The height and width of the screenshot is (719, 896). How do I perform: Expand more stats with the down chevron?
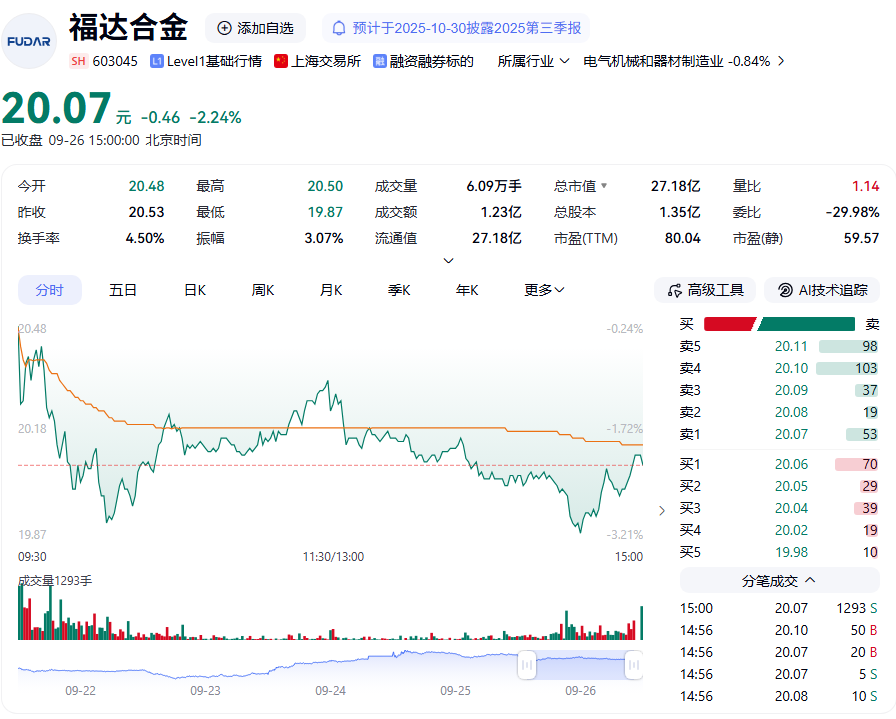[449, 261]
